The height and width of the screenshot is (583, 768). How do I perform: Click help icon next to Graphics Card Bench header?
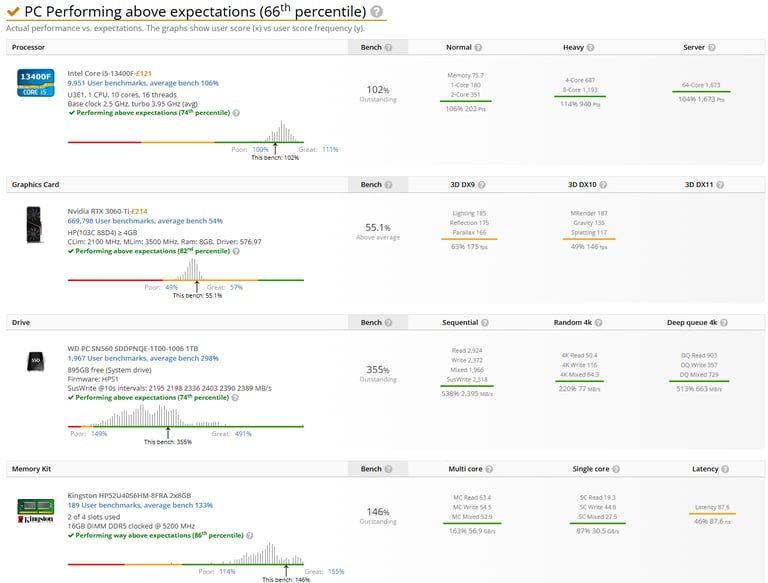(388, 185)
